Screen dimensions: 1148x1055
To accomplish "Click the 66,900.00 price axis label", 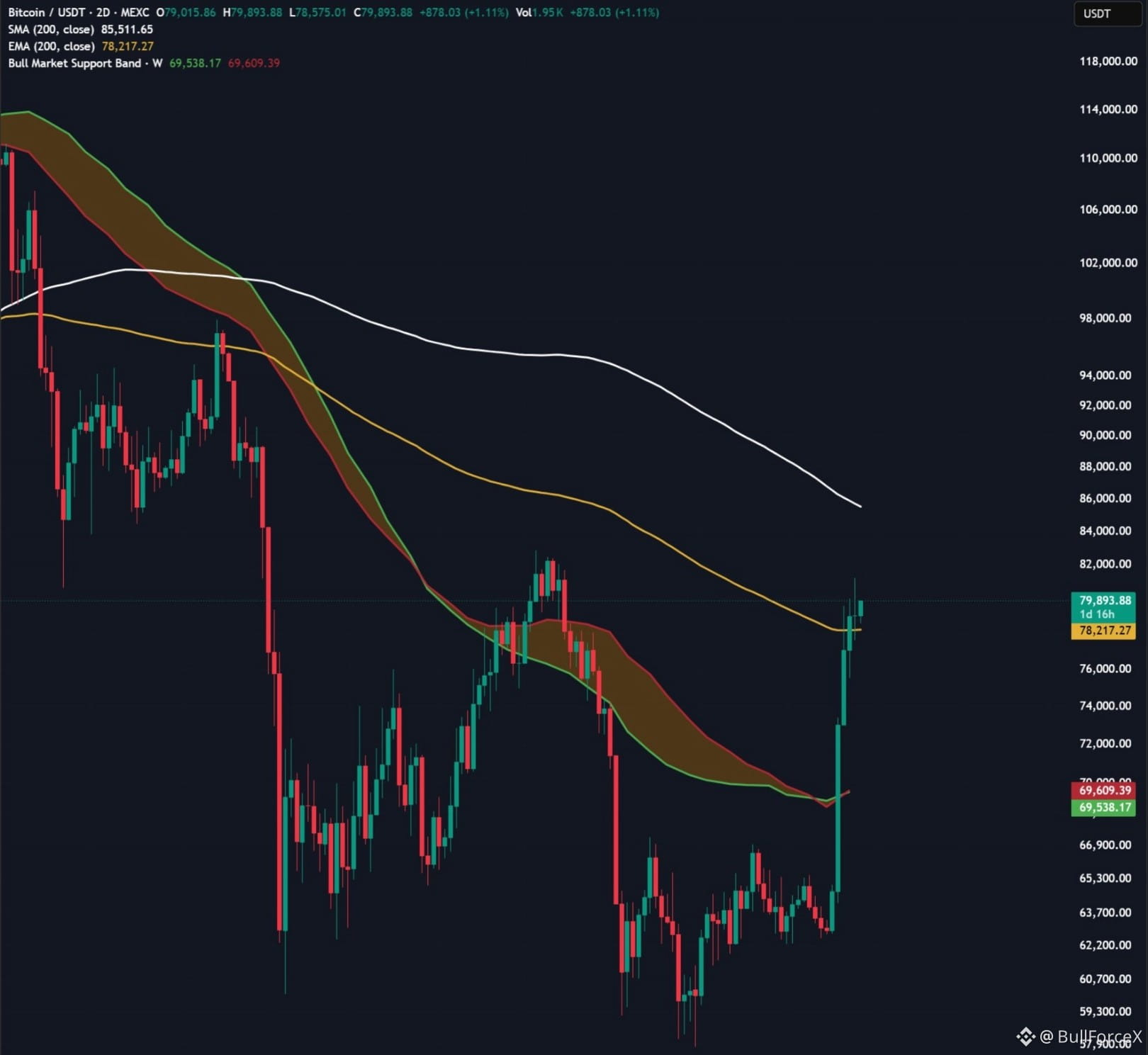I will coord(1105,845).
